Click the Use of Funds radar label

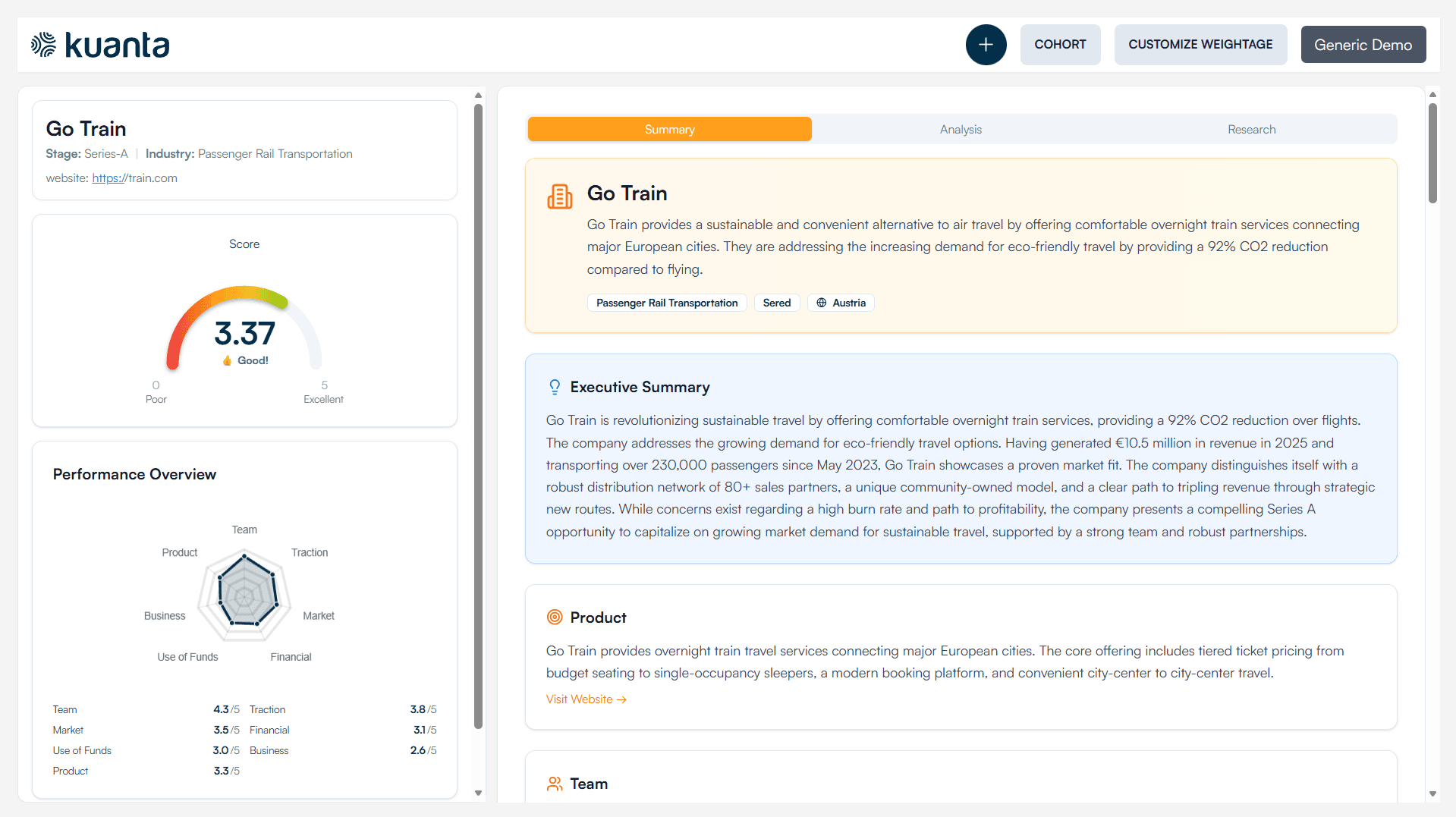click(x=187, y=657)
